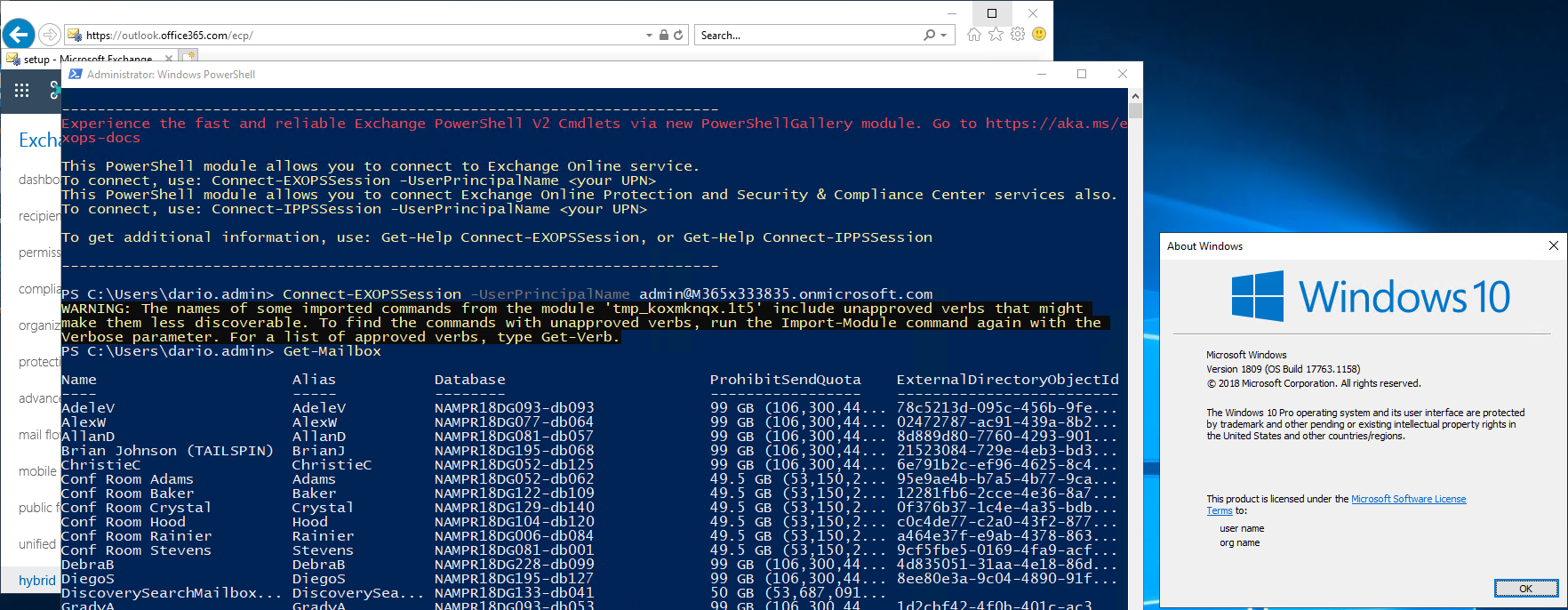Click the smiley feedback icon in IE
This screenshot has width=1568, height=610.
tap(1039, 34)
